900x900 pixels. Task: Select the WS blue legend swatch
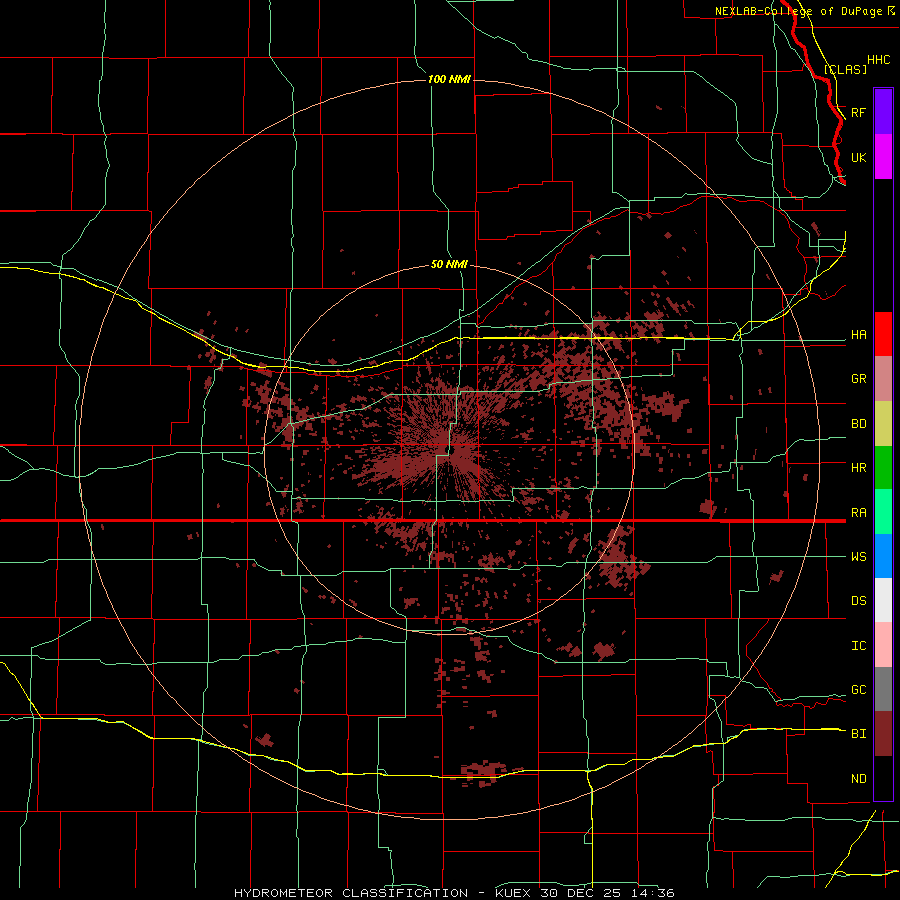point(883,556)
